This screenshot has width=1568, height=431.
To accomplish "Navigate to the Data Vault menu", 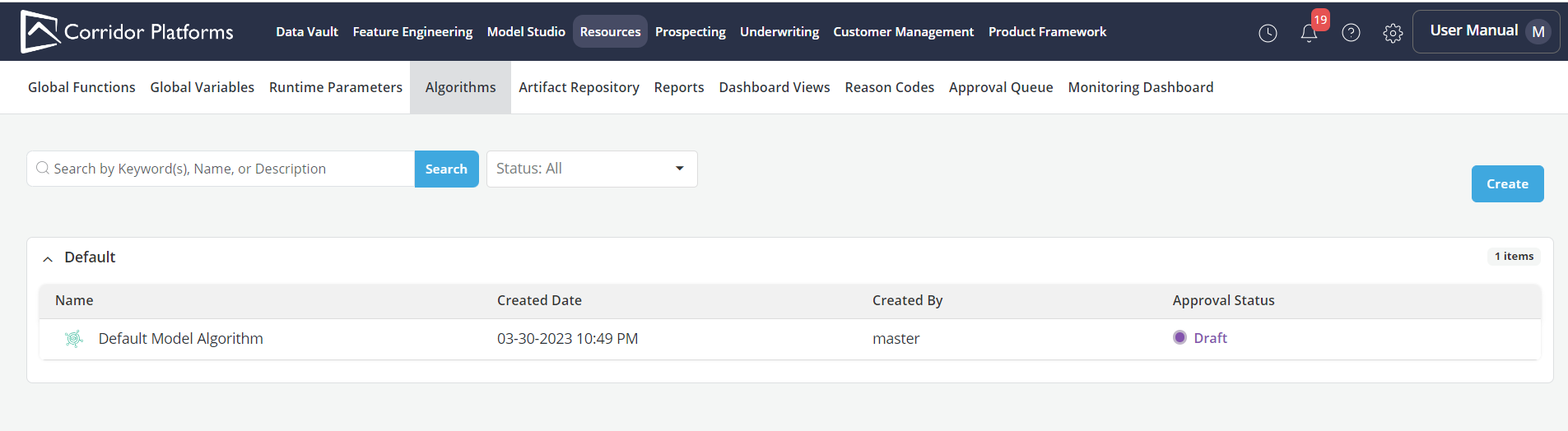I will coord(306,31).
